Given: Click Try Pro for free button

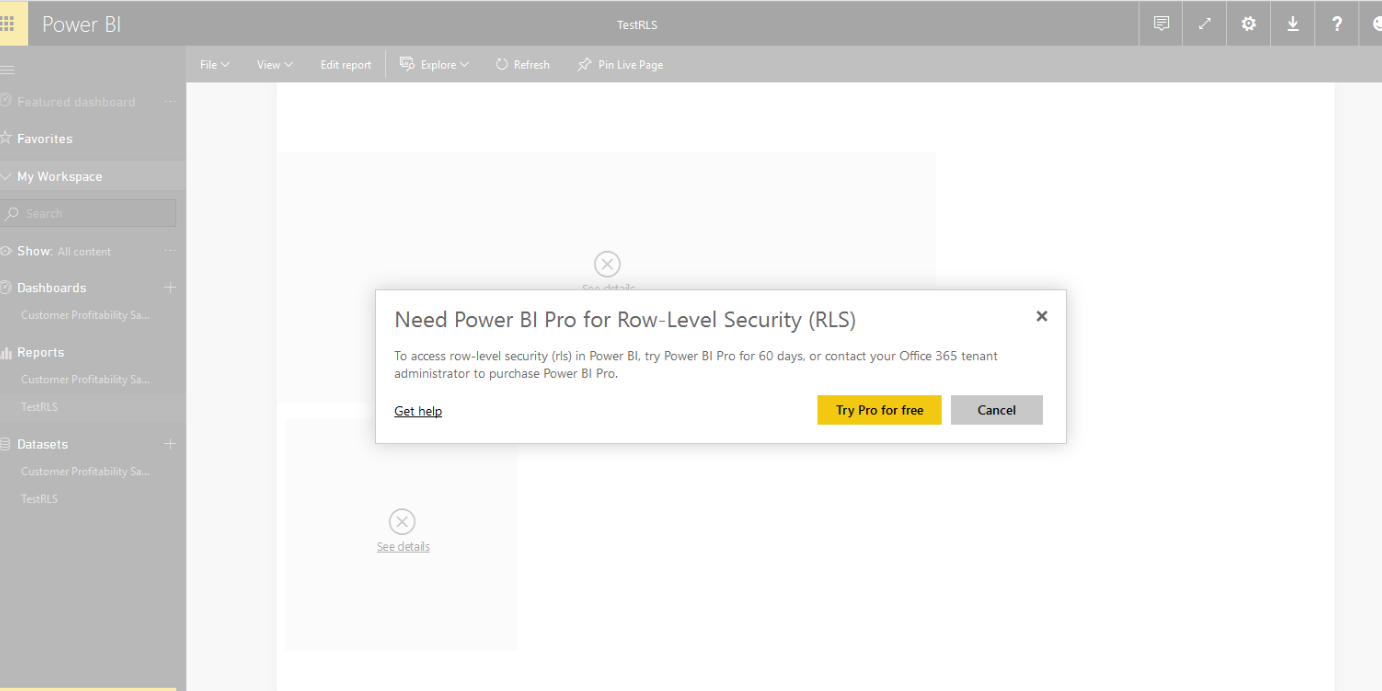Looking at the screenshot, I should (x=879, y=410).
